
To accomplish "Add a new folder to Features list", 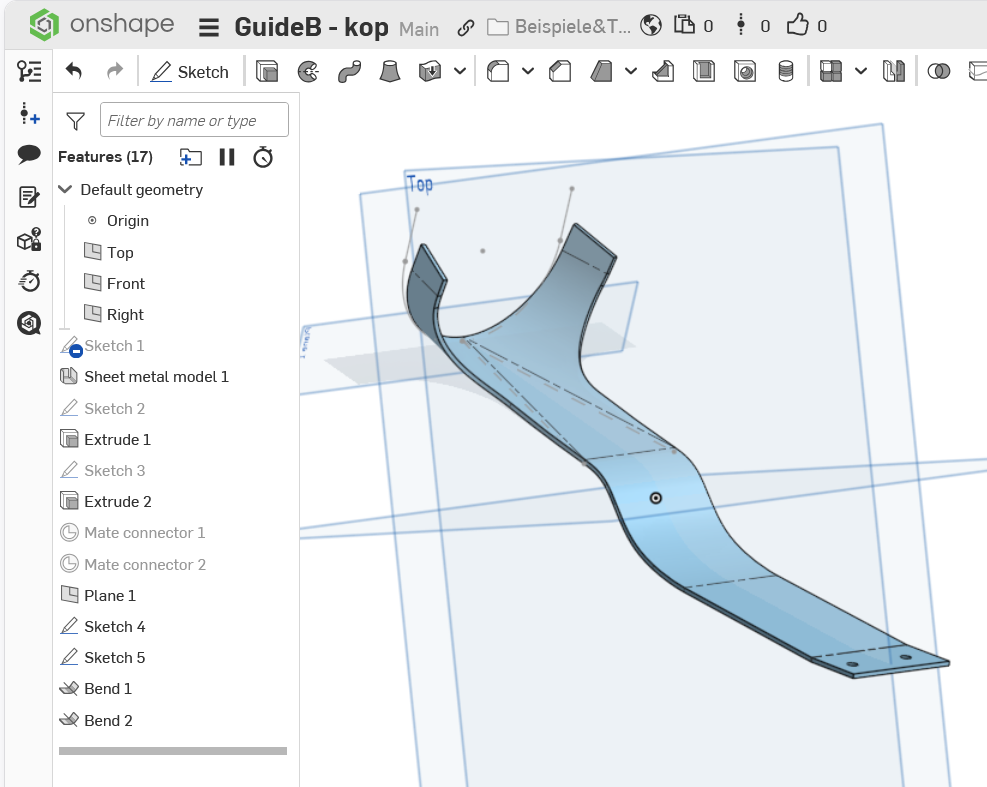I will pyautogui.click(x=191, y=157).
